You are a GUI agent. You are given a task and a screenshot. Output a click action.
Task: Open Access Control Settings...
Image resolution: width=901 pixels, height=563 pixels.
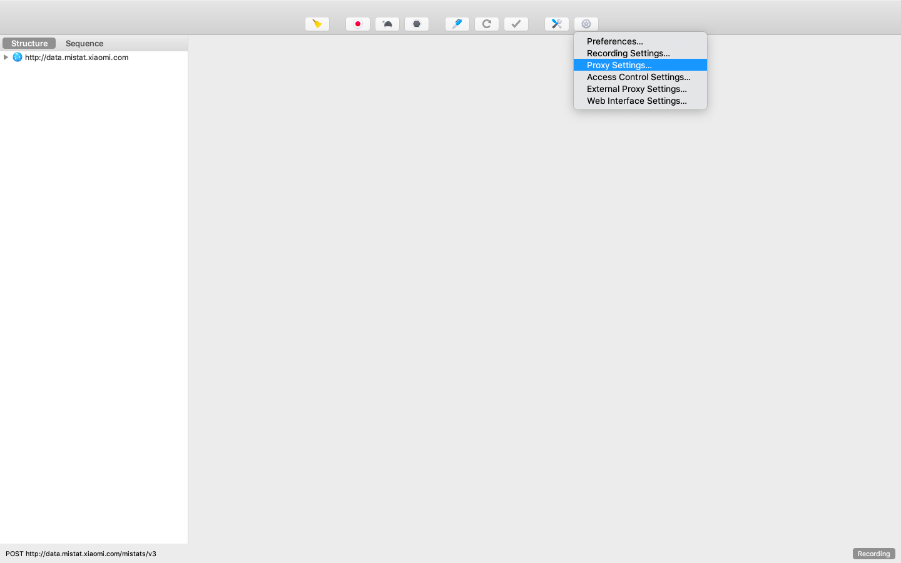pyautogui.click(x=640, y=77)
